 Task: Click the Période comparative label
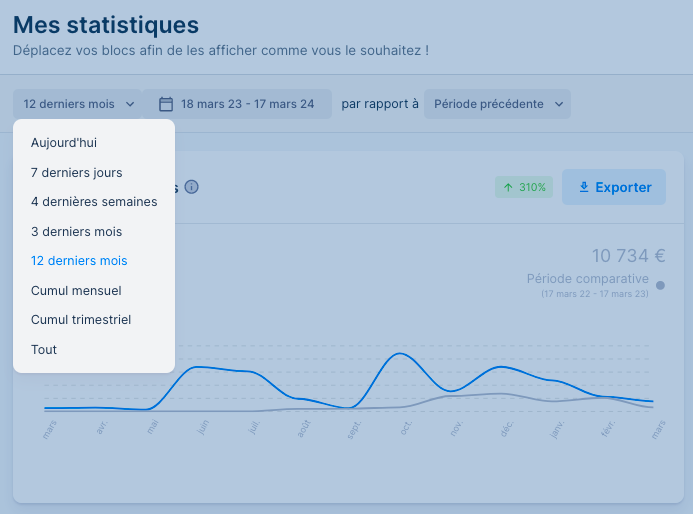pyautogui.click(x=587, y=278)
